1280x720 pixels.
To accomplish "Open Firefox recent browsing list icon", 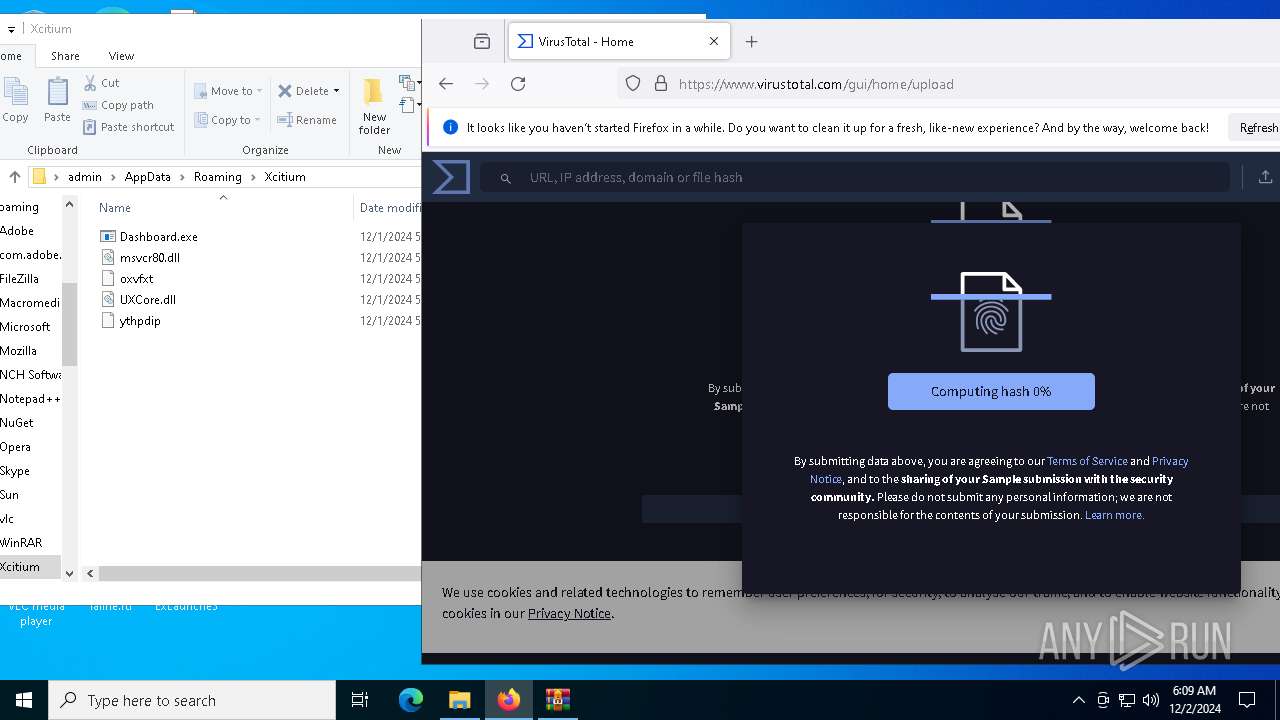I will click(482, 41).
